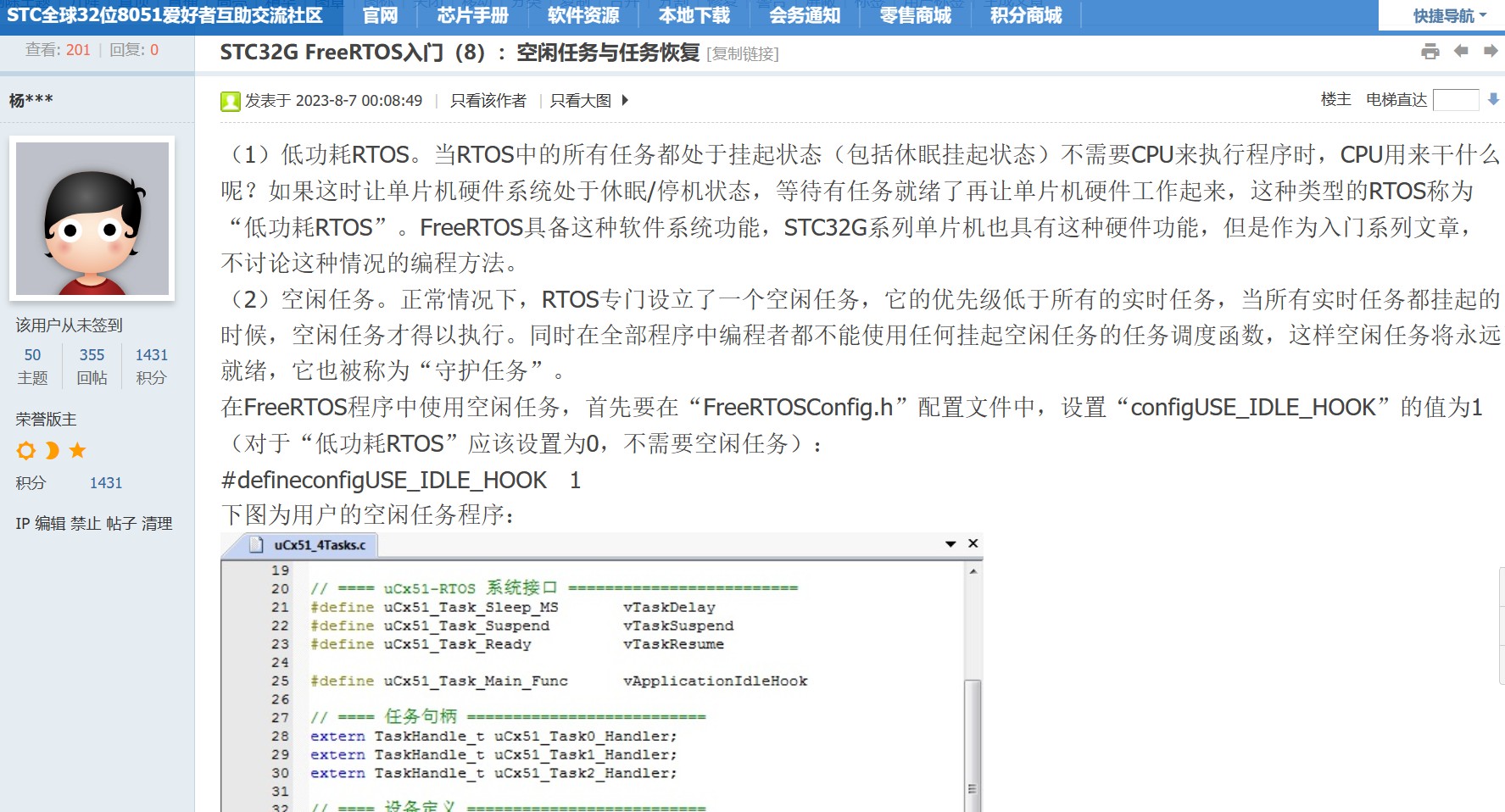Click the 查看: 201 view count
This screenshot has width=1505, height=812.
tap(58, 50)
